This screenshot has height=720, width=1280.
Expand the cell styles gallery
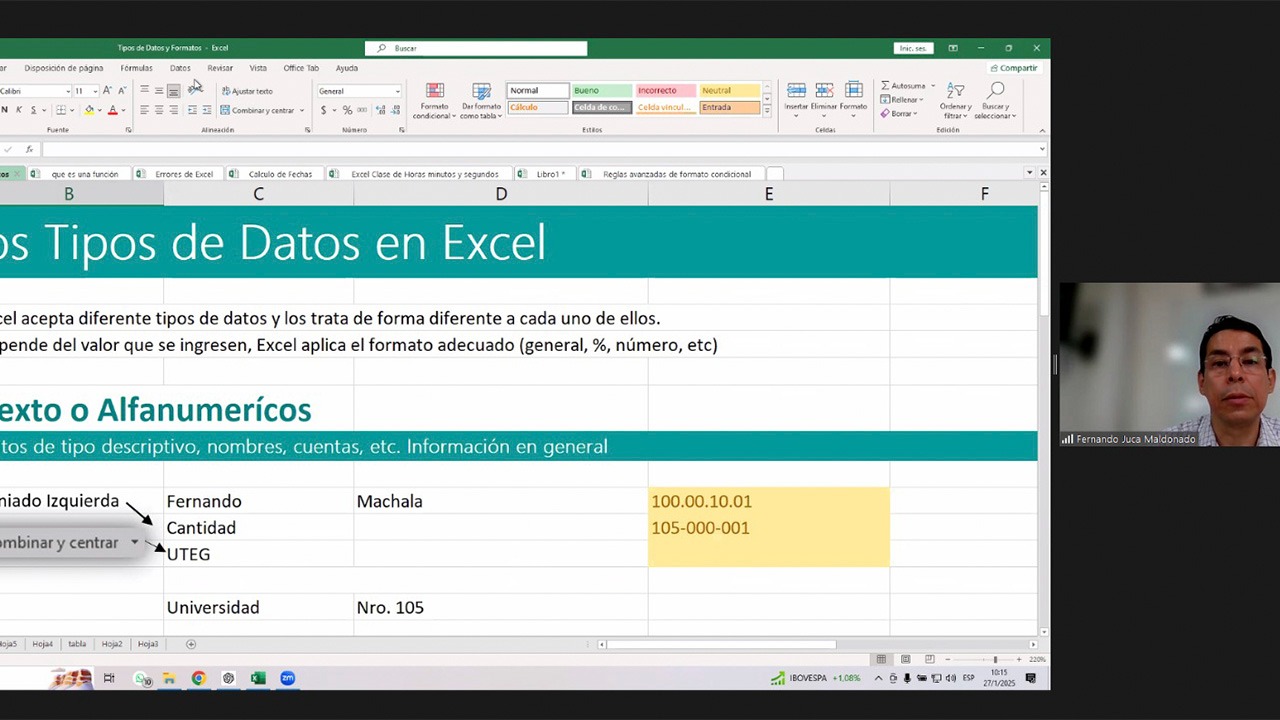[767, 111]
